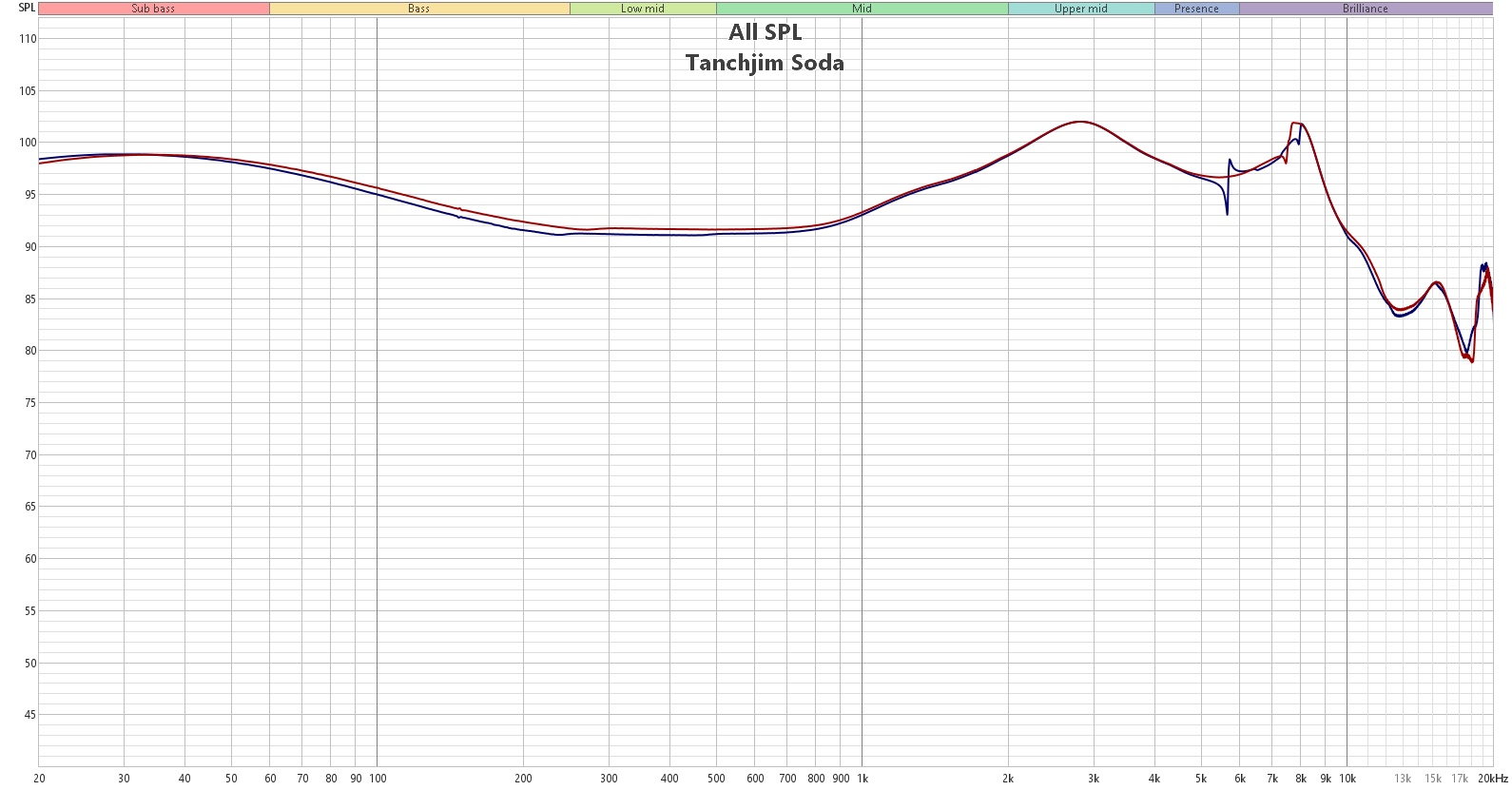Click the 15k label on frequency axis
The width and height of the screenshot is (1512, 790).
click(1433, 779)
